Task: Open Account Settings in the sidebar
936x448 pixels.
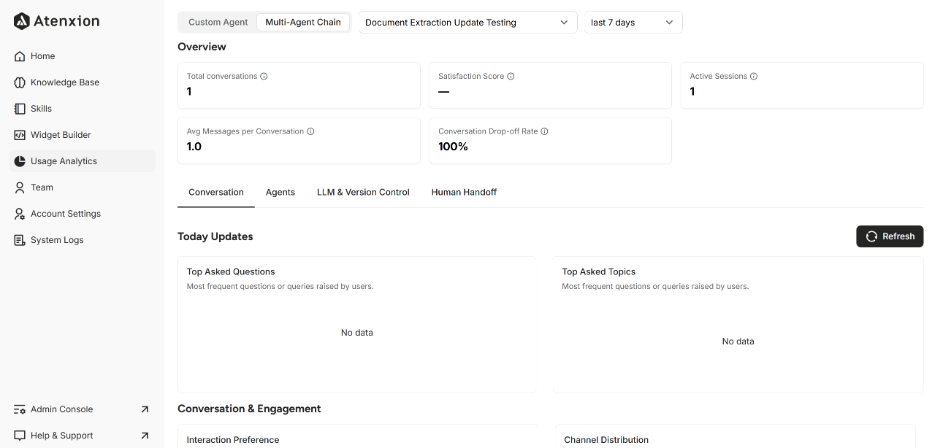Action: pyautogui.click(x=82, y=214)
